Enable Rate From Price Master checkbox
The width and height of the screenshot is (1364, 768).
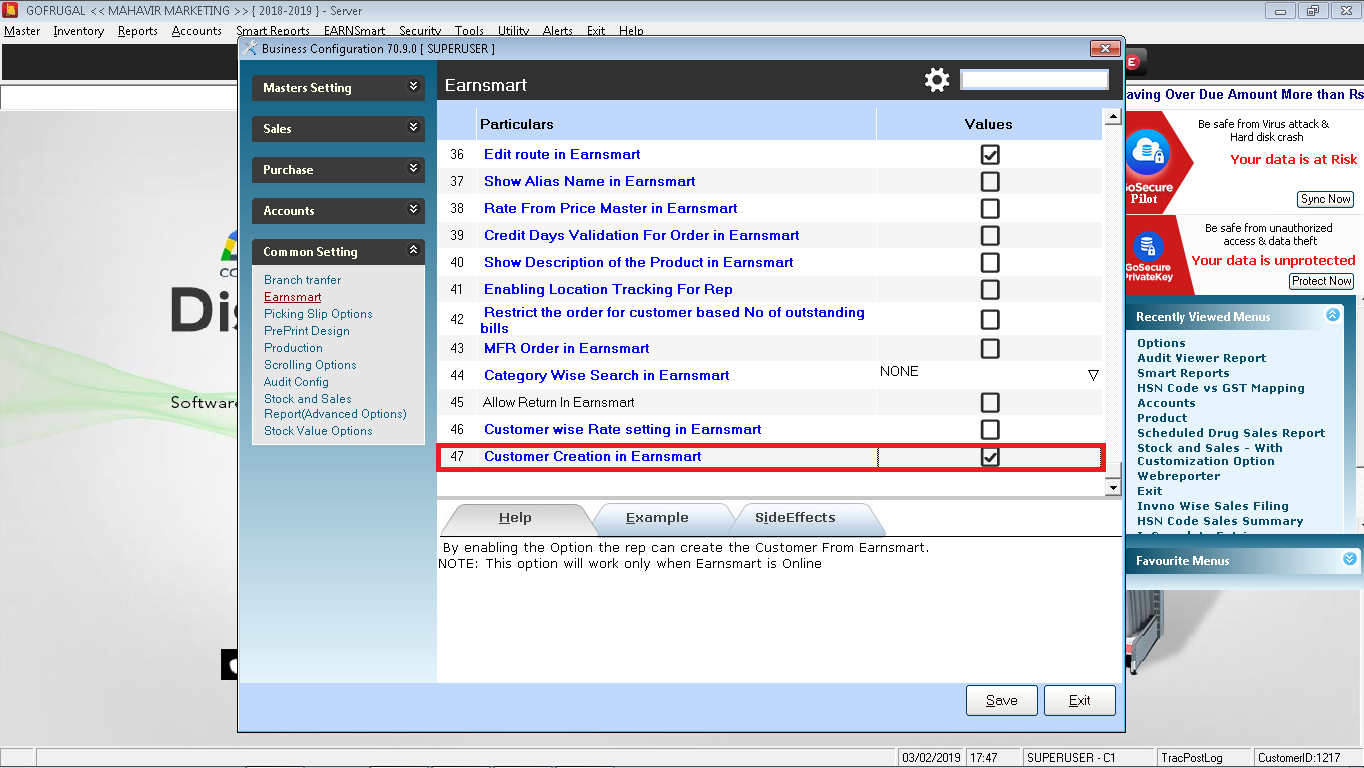tap(990, 209)
